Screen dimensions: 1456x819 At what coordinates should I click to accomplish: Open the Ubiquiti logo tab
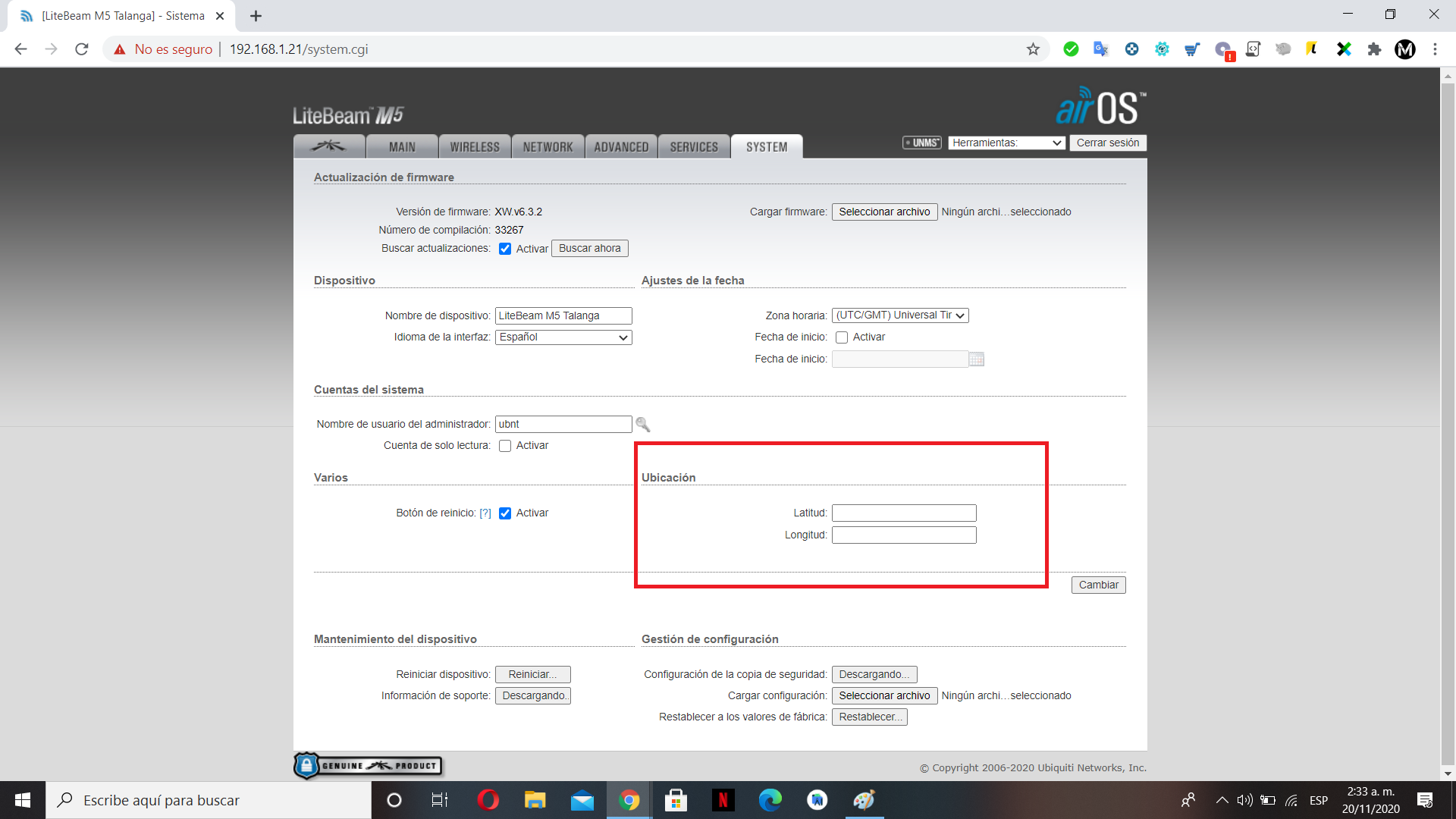(x=329, y=146)
